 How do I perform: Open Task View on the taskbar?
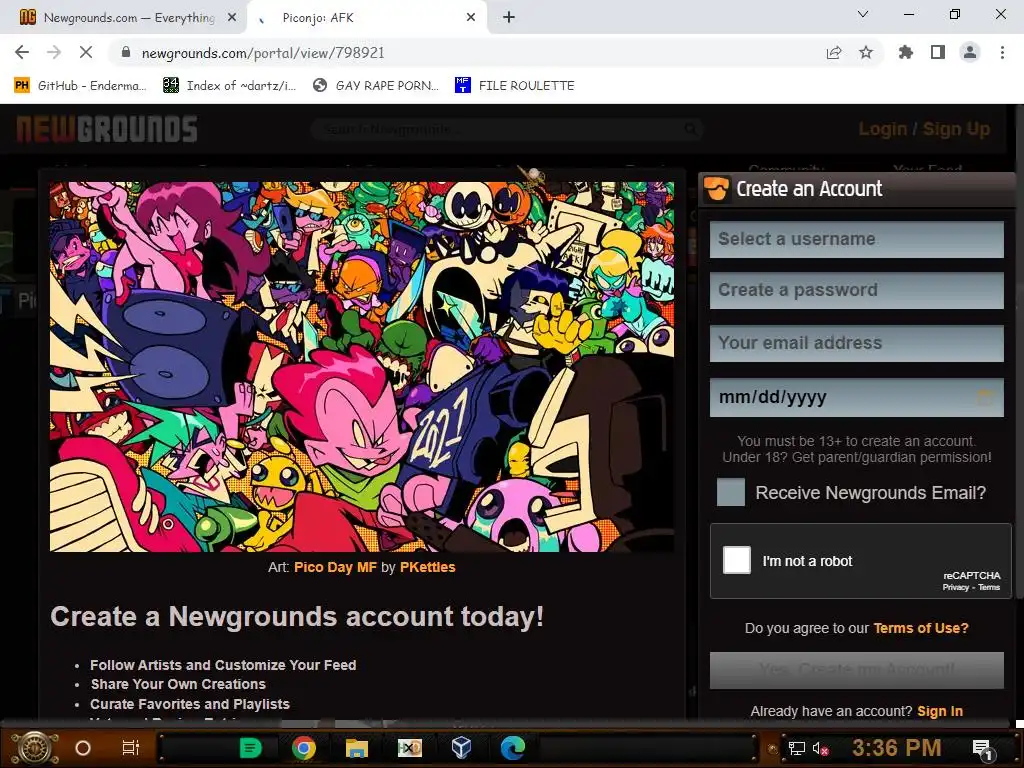131,748
